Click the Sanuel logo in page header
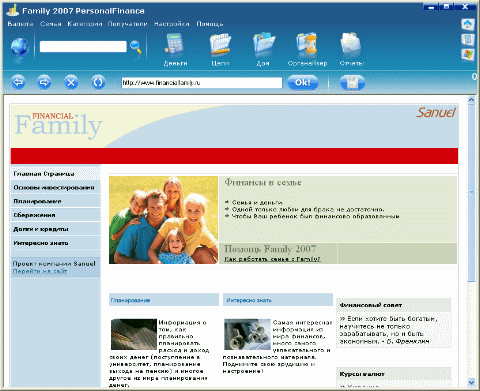This screenshot has width=480, height=391. tap(436, 112)
